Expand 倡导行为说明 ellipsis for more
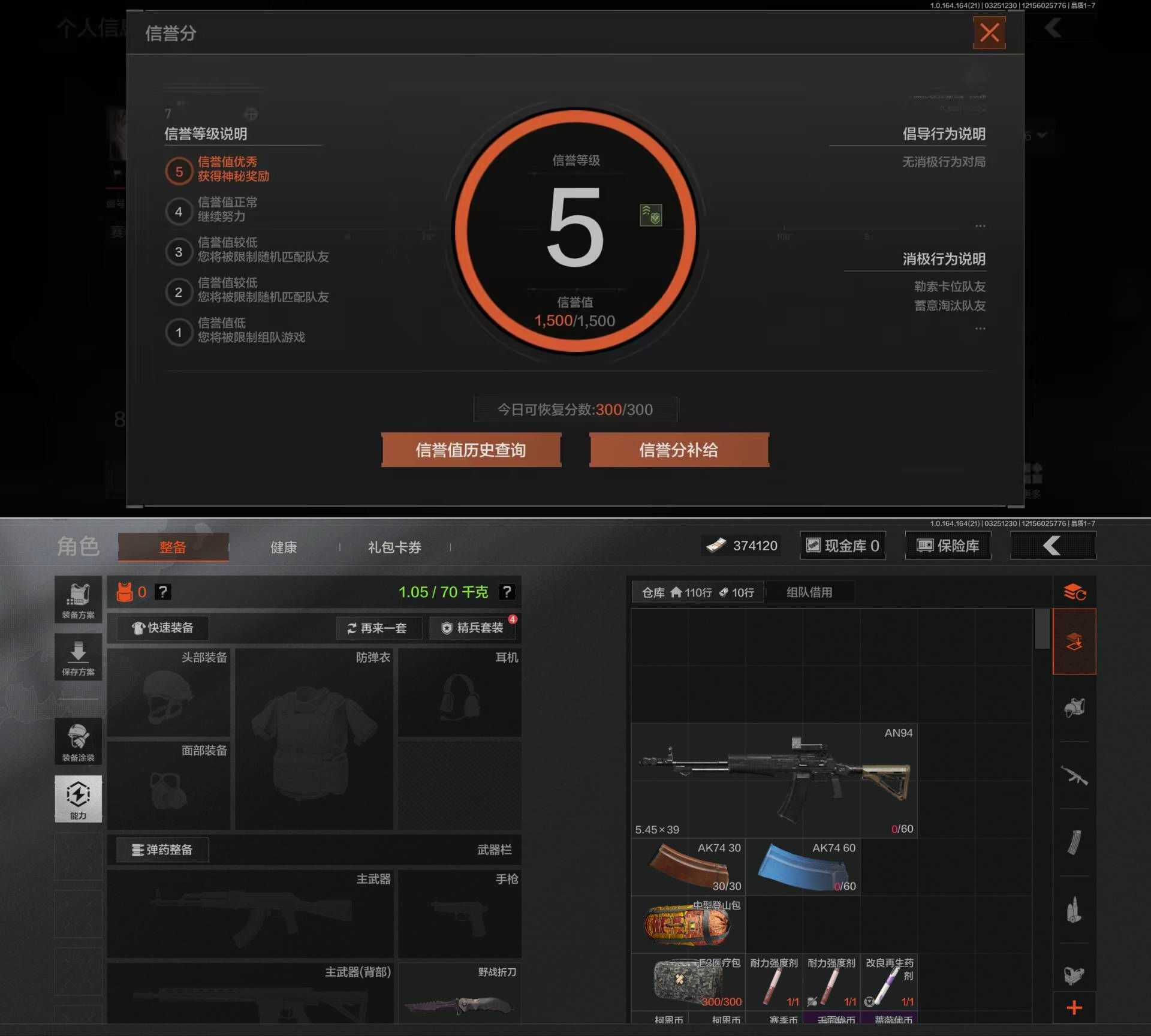The height and width of the screenshot is (1036, 1151). (x=980, y=226)
